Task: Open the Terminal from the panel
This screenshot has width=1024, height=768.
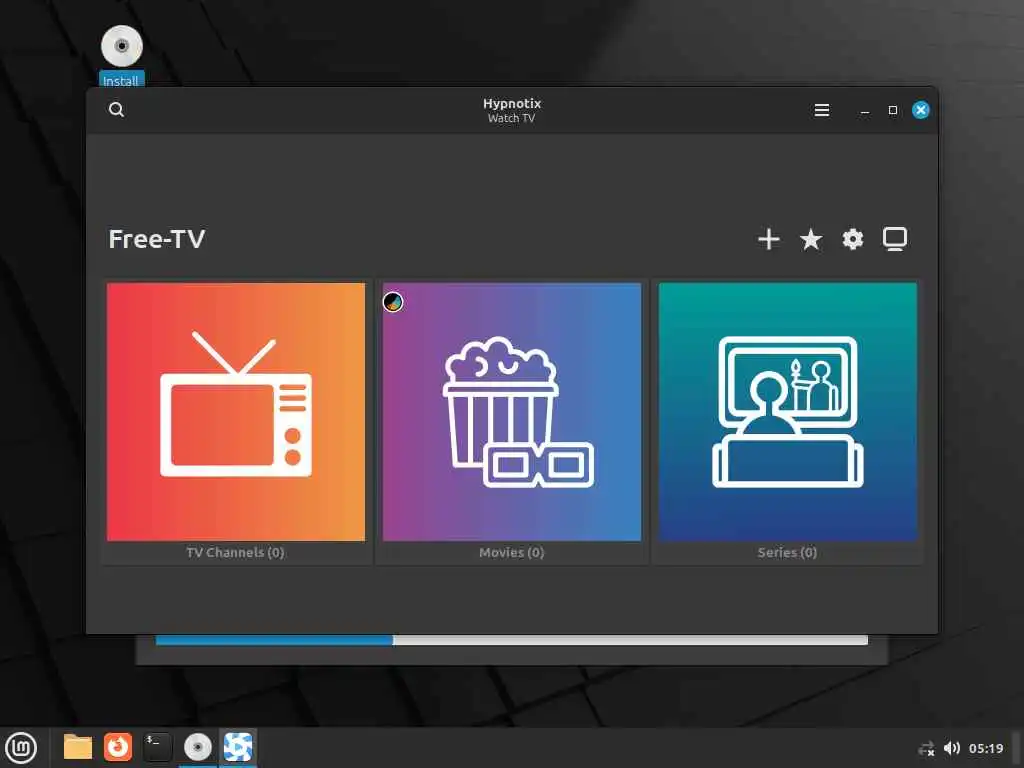Action: pyautogui.click(x=157, y=747)
